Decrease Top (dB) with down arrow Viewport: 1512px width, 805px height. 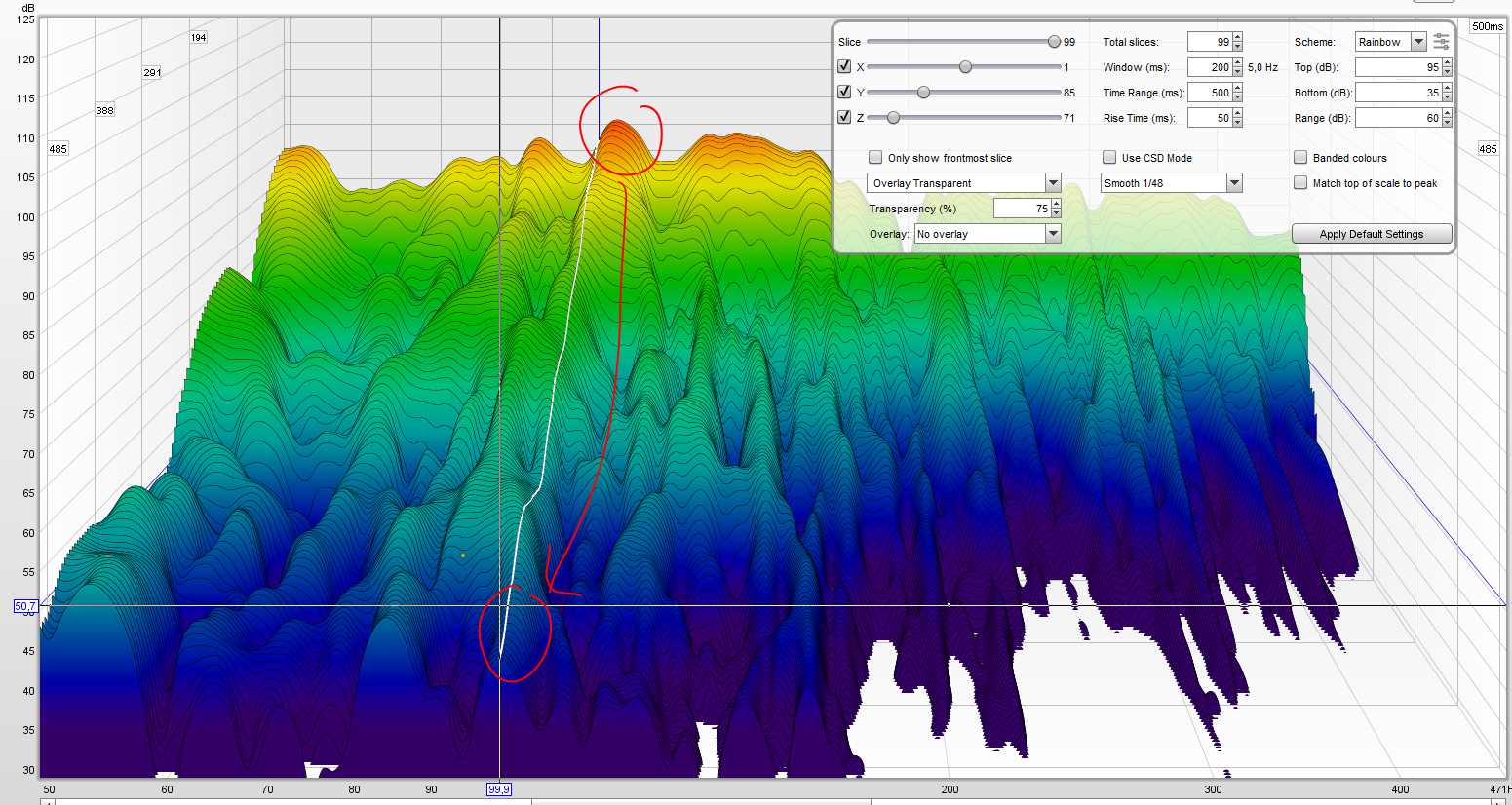pos(1448,72)
